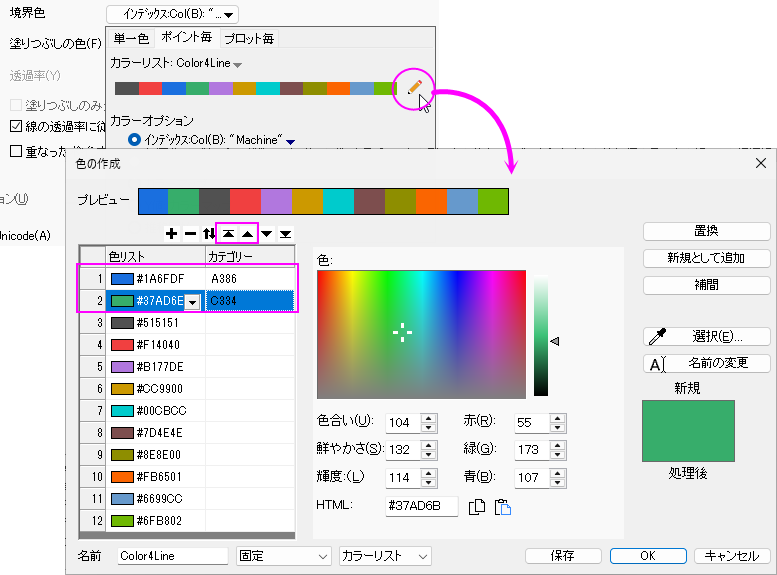Select color row #6FB802

pyautogui.click(x=187, y=520)
